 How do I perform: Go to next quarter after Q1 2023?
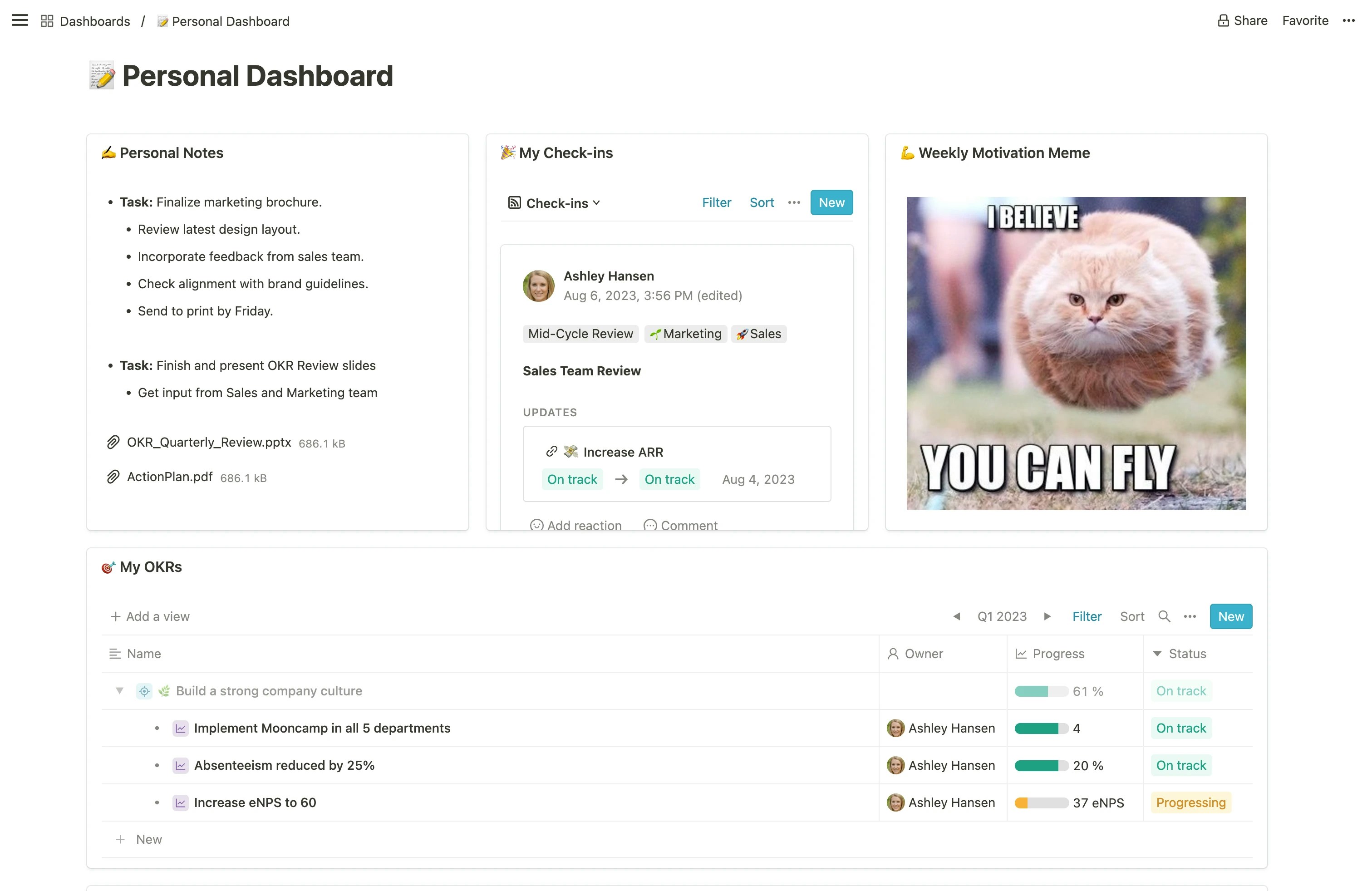click(1047, 616)
